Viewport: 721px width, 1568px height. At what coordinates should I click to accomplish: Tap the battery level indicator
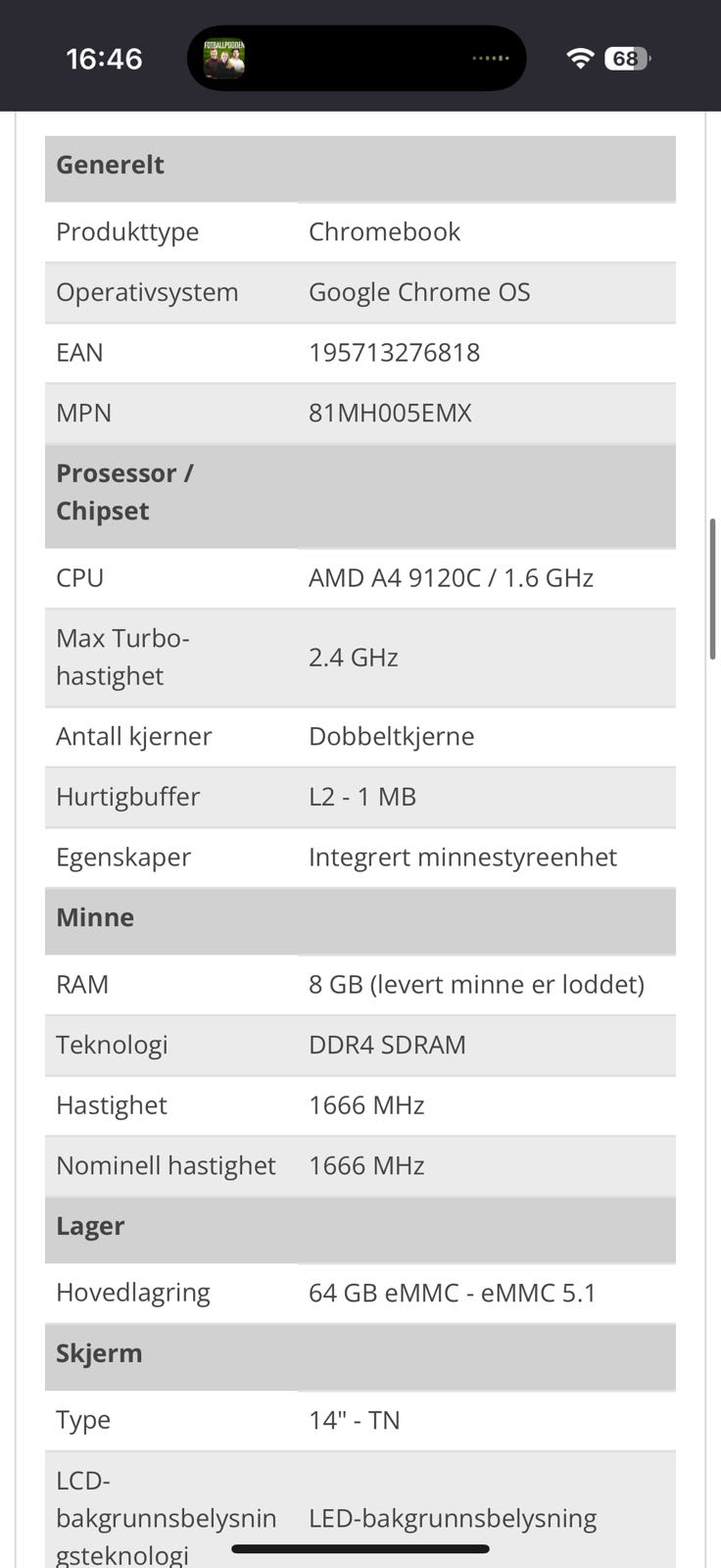[x=627, y=59]
